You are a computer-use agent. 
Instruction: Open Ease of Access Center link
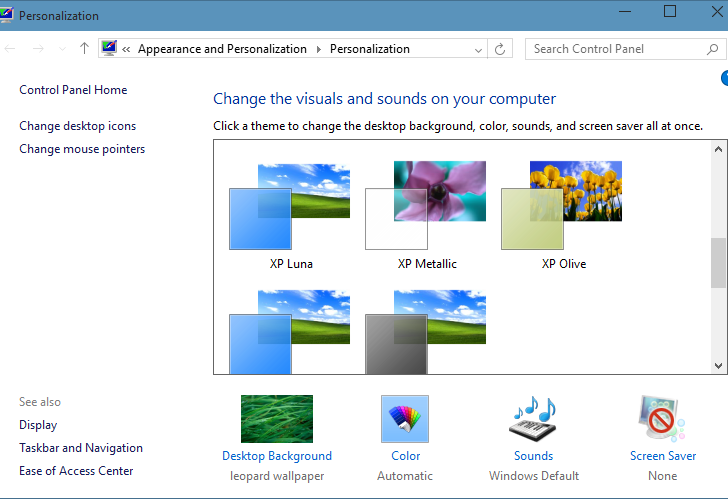[x=76, y=471]
